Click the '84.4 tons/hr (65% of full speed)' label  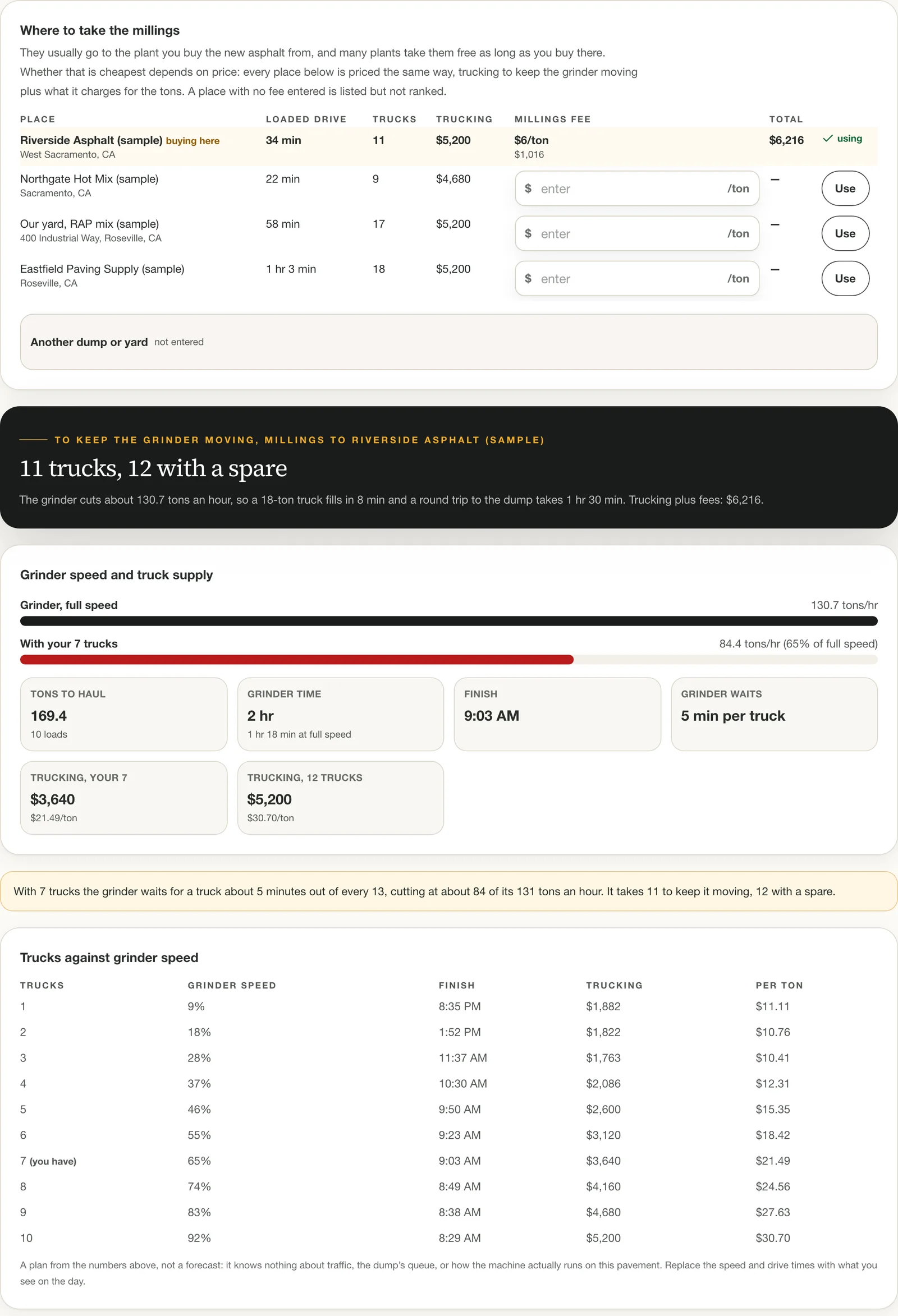coord(798,644)
